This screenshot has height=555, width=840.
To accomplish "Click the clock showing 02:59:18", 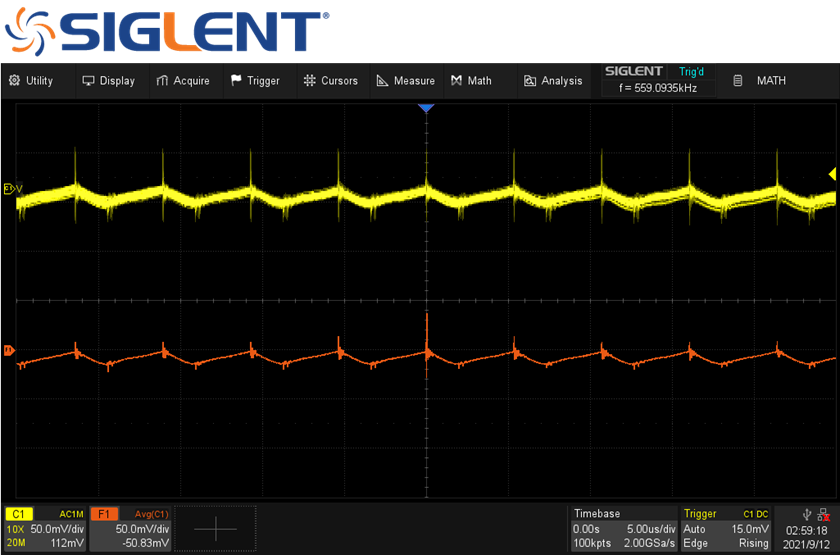I will pyautogui.click(x=806, y=530).
